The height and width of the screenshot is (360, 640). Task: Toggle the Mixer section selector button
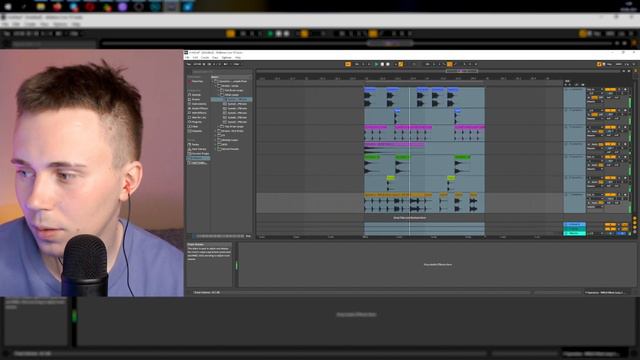[635, 227]
